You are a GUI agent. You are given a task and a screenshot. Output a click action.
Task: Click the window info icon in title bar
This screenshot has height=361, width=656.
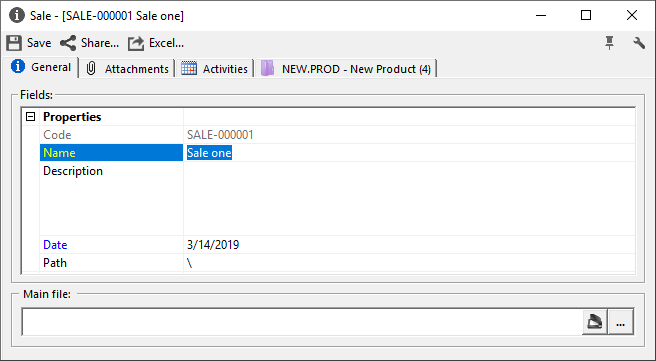[17, 15]
